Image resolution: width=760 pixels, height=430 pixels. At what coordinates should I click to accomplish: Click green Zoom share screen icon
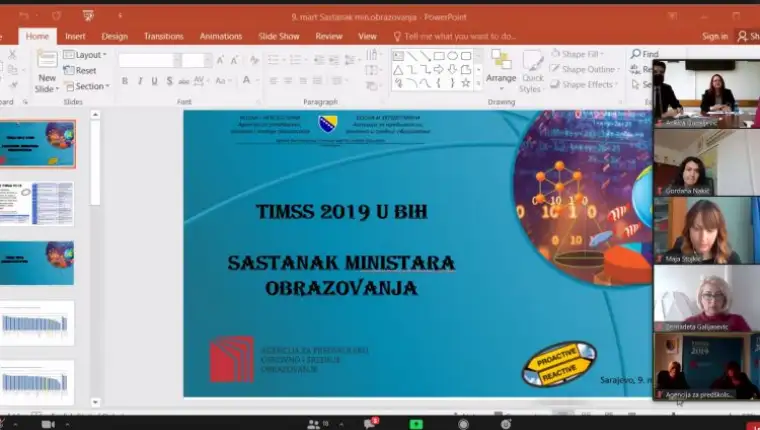[416, 424]
